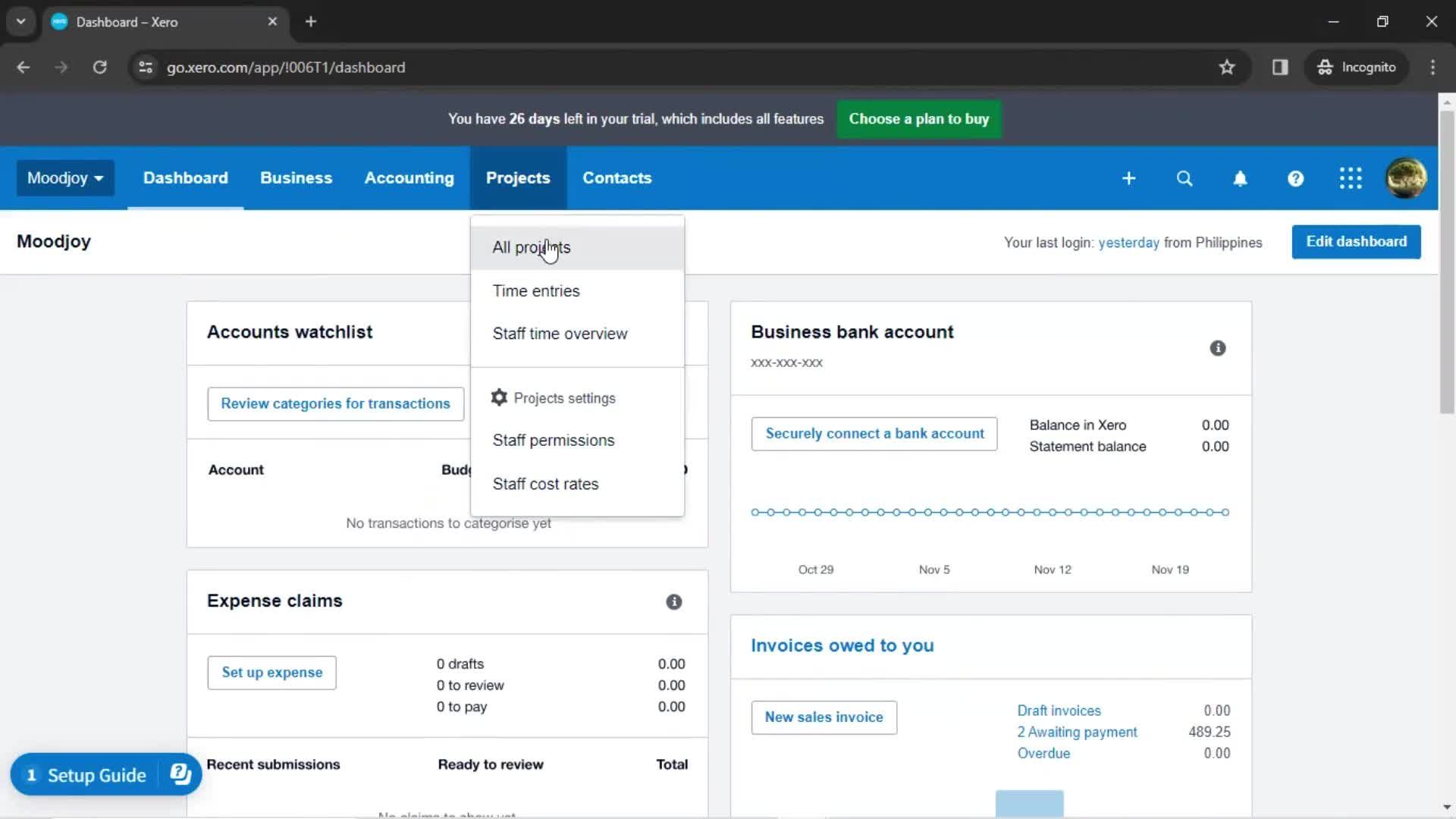Click the browser back arrow
The image size is (1456, 819).
click(24, 67)
